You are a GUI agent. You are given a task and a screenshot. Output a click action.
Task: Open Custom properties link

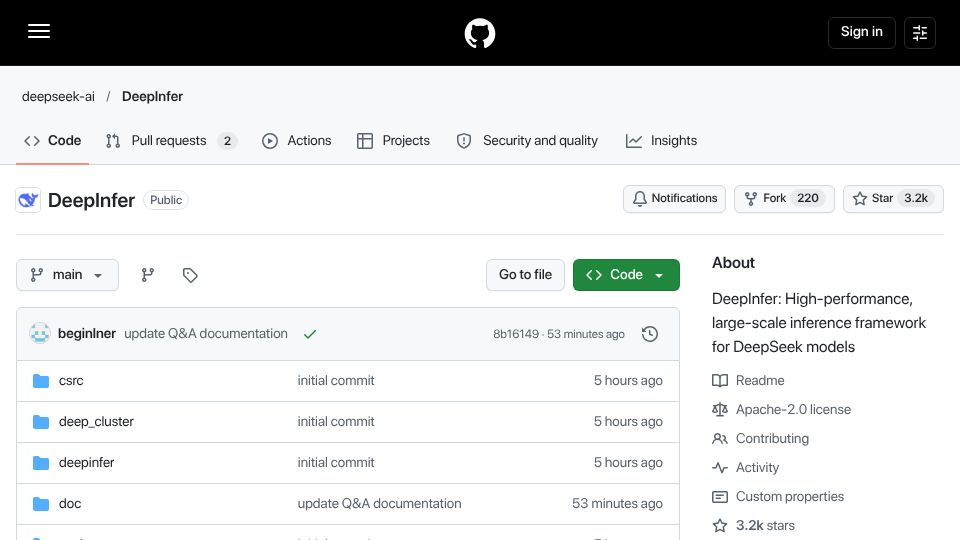click(x=790, y=497)
